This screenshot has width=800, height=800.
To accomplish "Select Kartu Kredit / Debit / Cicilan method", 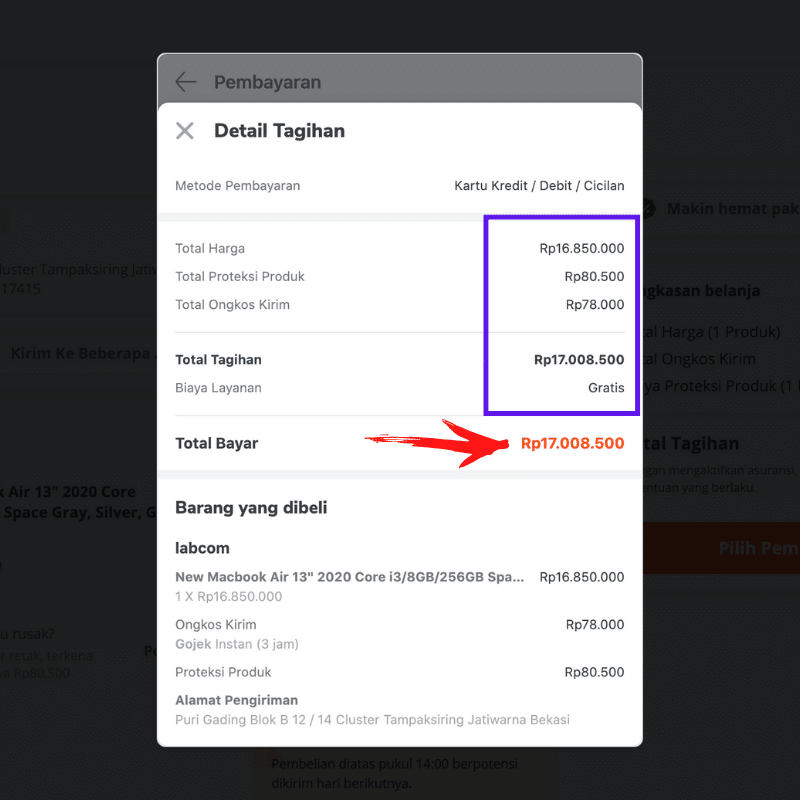I will [x=539, y=186].
